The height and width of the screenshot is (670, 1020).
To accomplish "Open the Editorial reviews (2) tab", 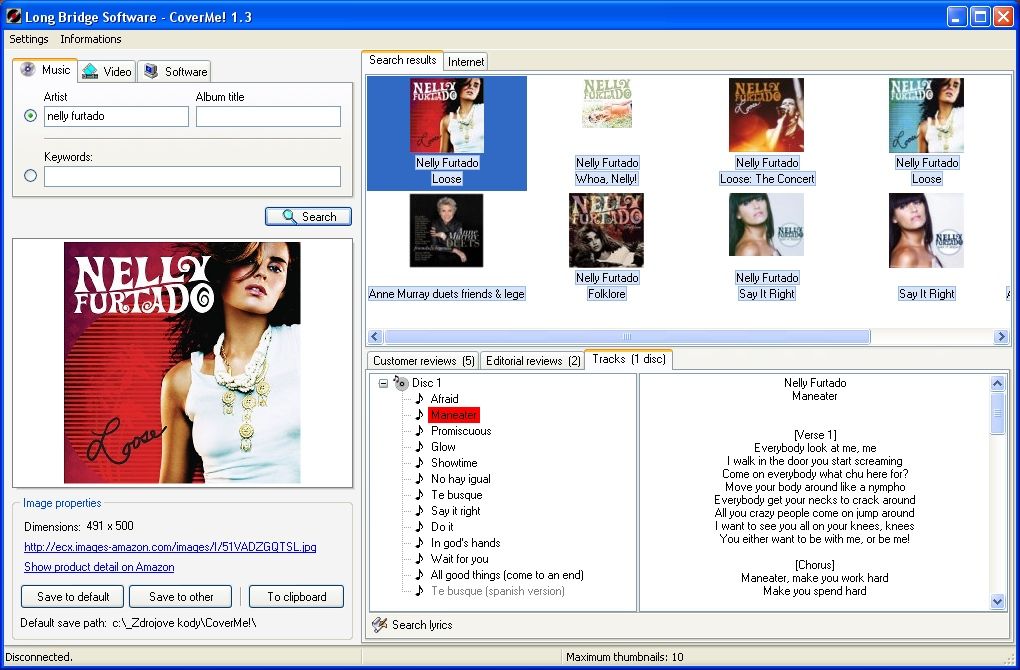I will coord(533,361).
